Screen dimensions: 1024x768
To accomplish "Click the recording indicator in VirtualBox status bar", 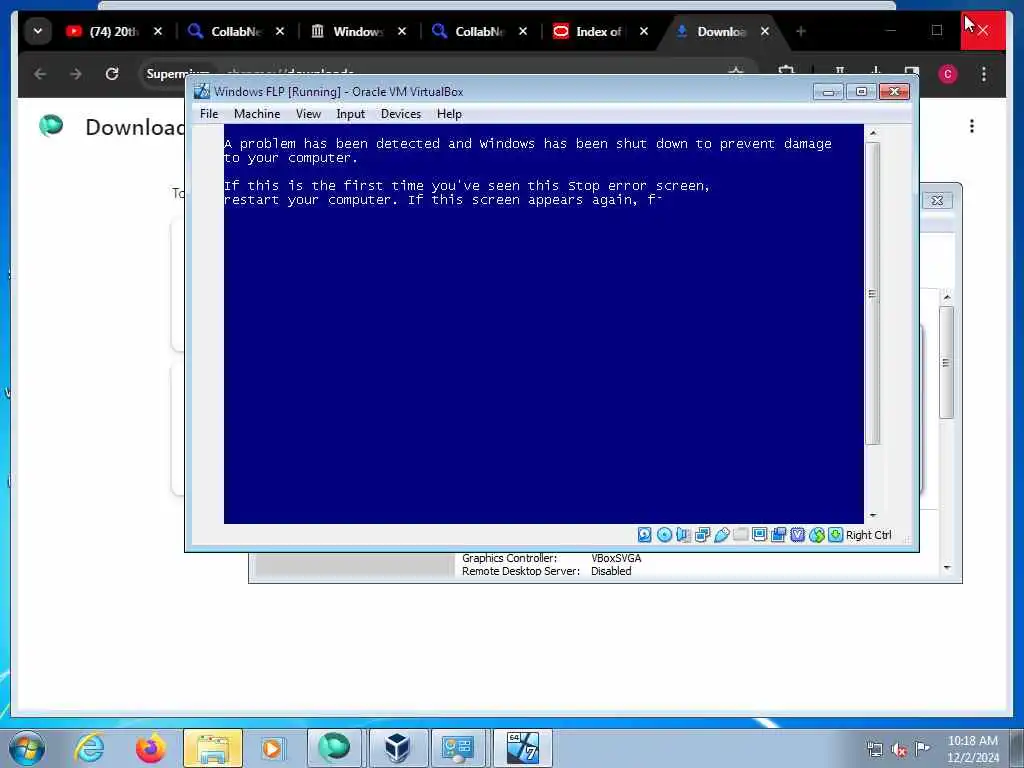I will (778, 535).
